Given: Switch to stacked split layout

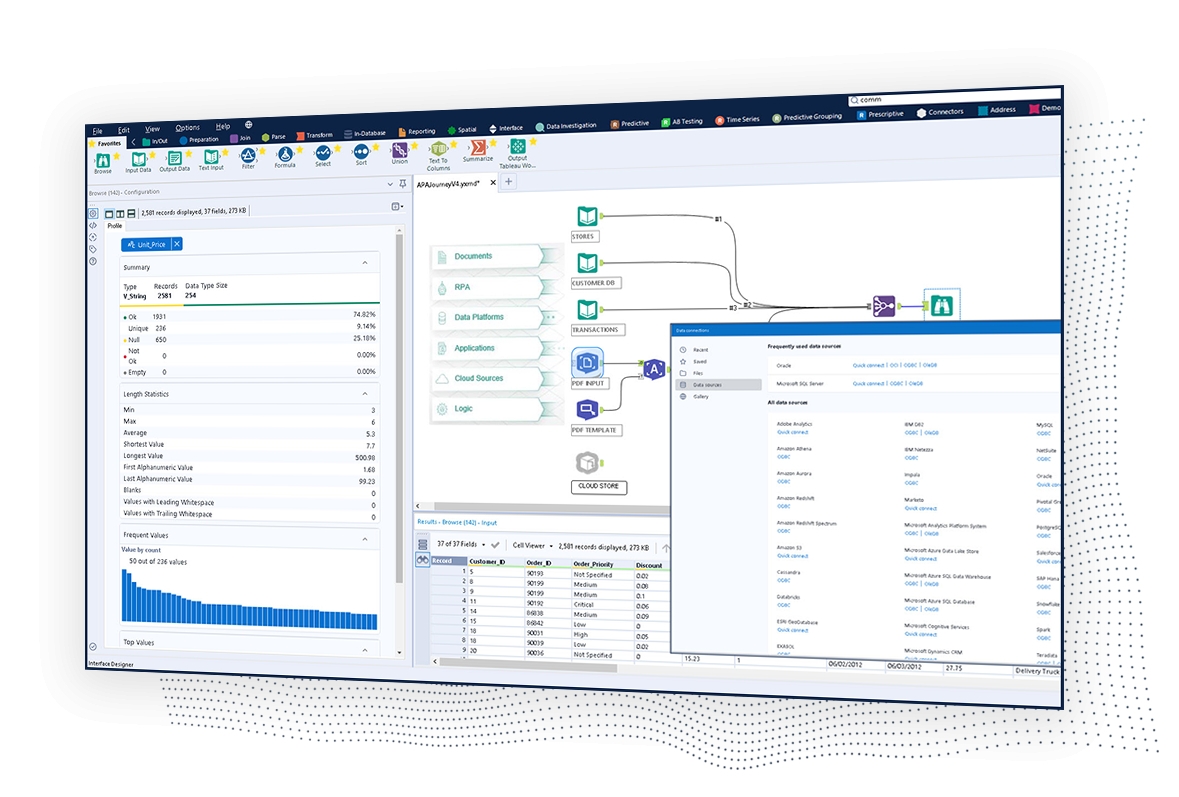Looking at the screenshot, I should (132, 214).
